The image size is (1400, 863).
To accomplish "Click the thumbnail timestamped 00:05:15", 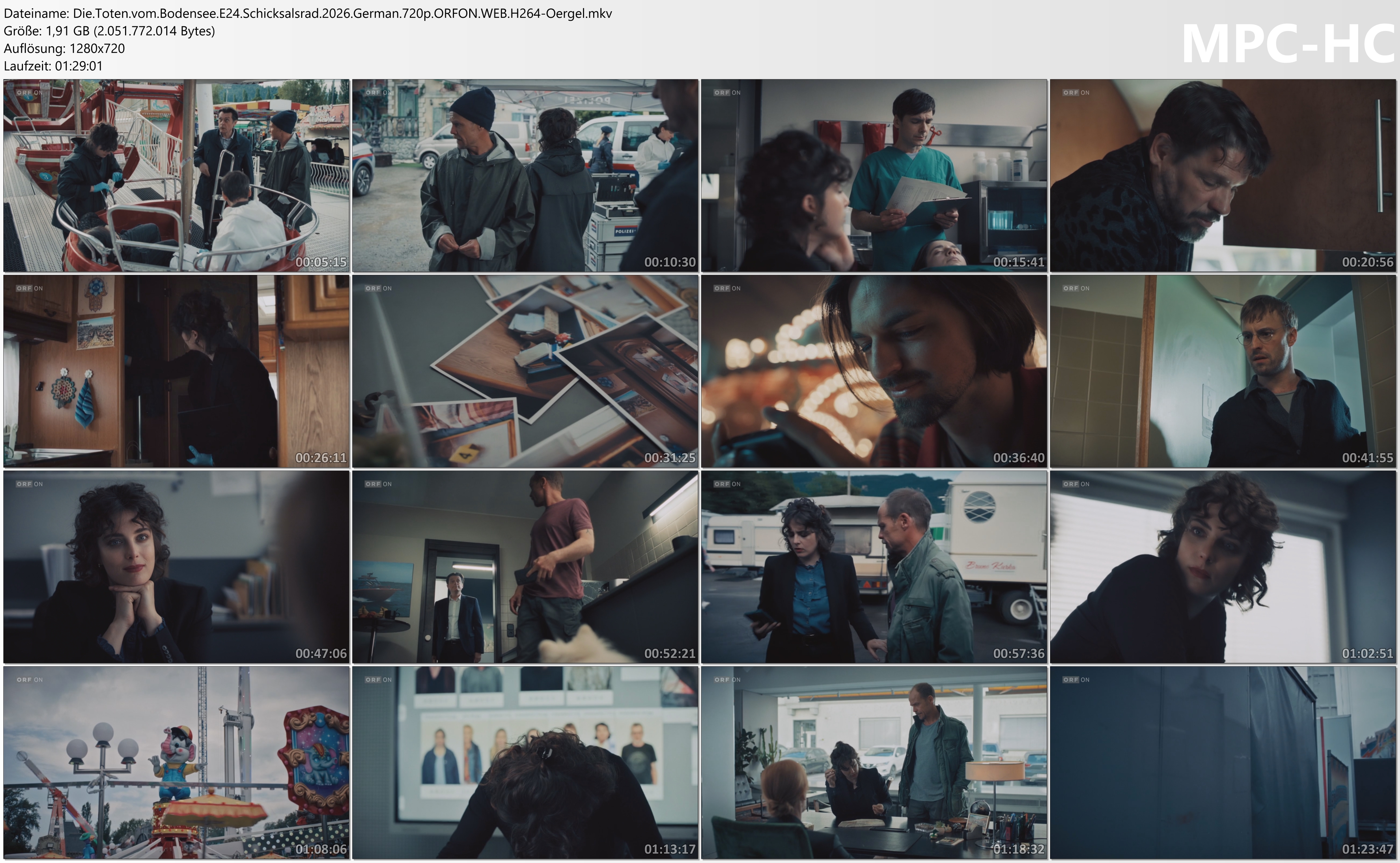I will 176,175.
